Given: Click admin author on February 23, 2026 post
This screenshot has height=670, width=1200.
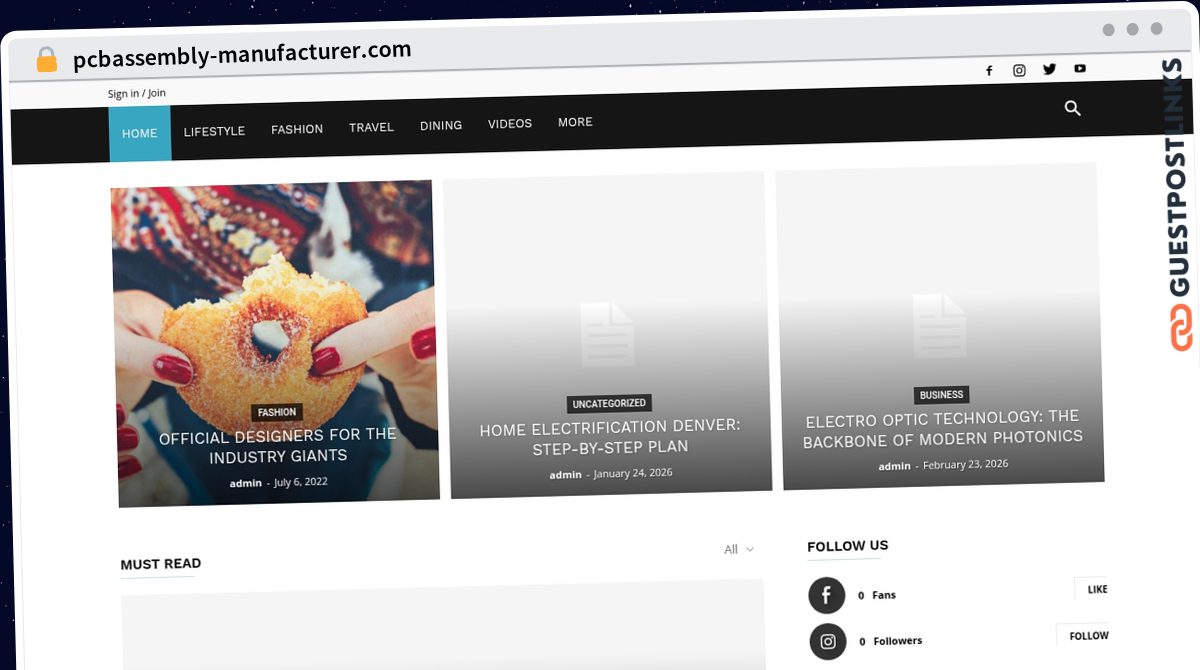Looking at the screenshot, I should [x=895, y=466].
